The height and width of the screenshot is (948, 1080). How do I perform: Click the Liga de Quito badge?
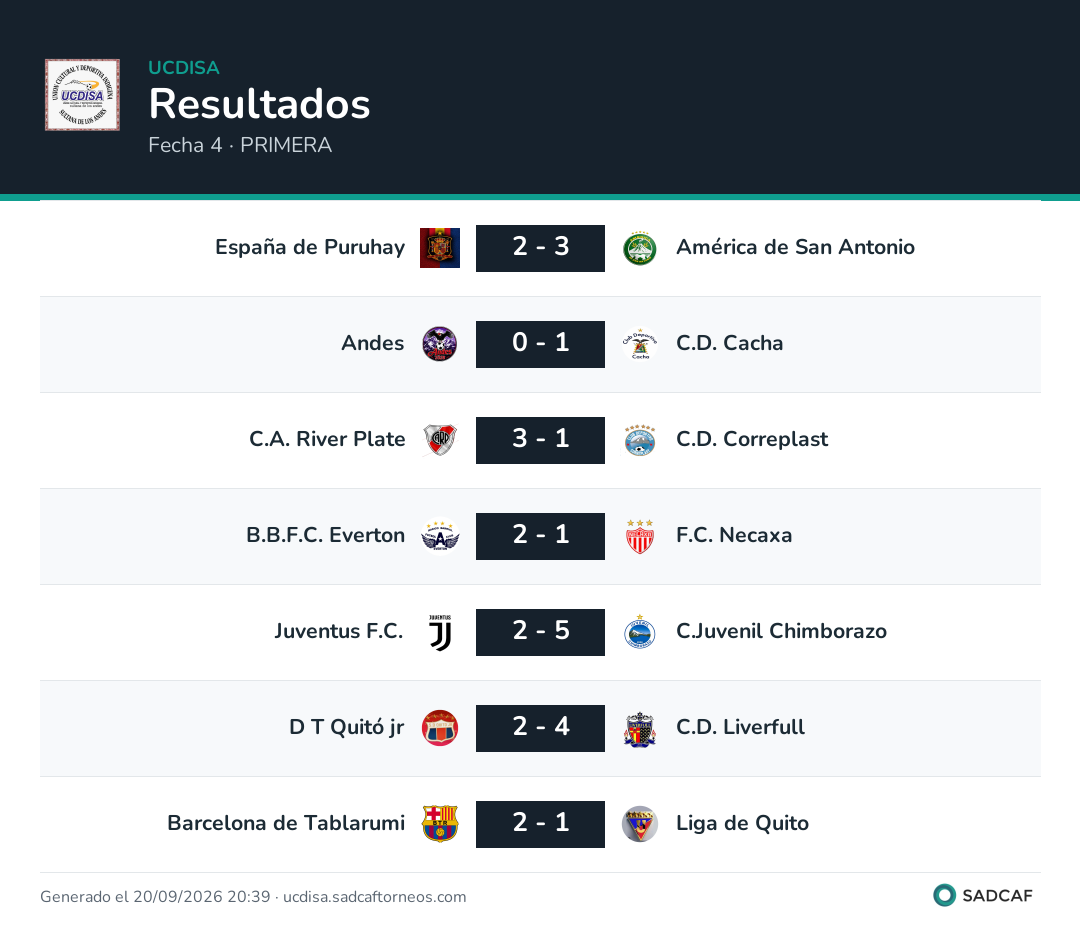click(640, 824)
